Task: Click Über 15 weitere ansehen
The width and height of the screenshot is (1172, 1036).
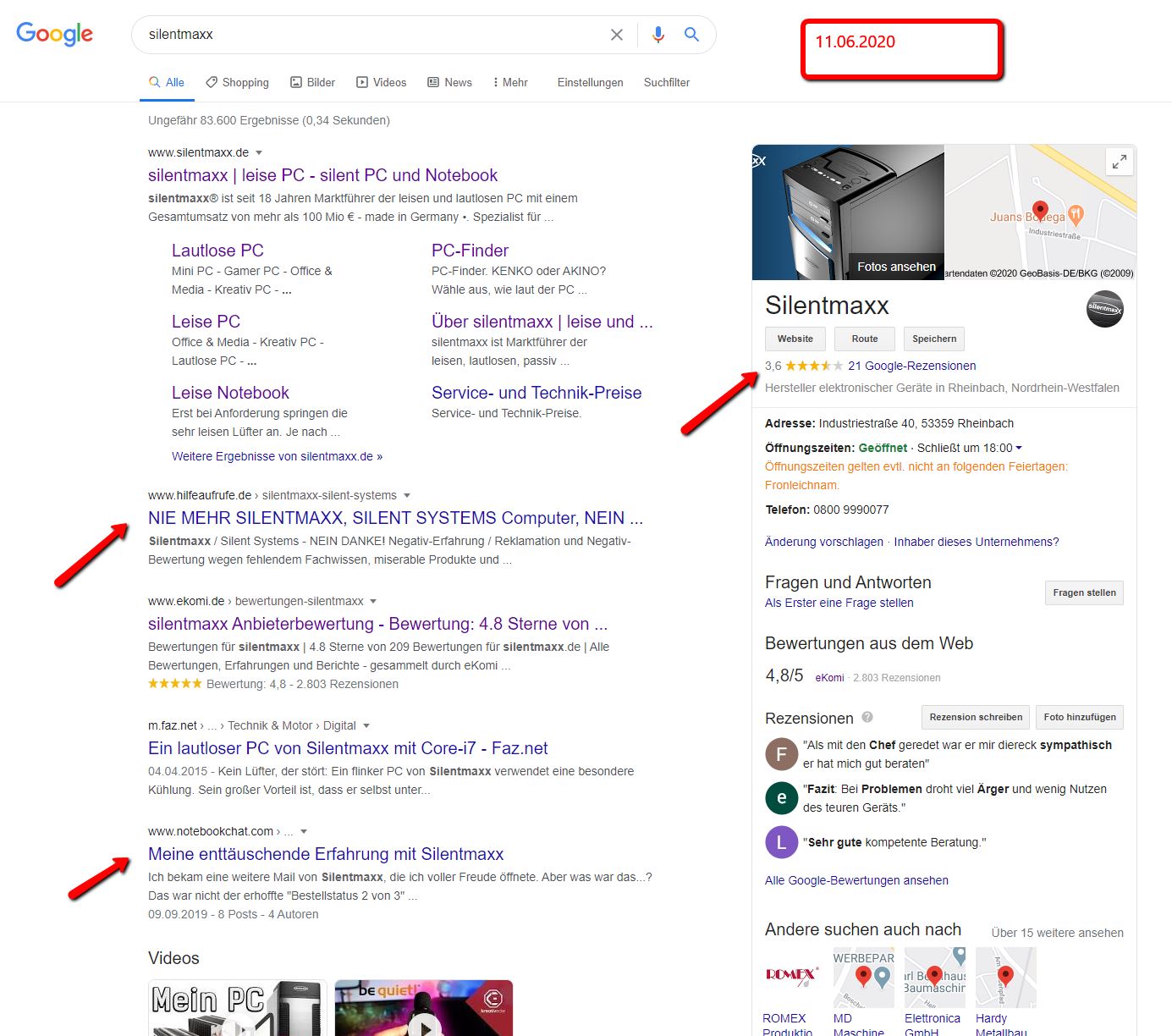Action: click(1057, 933)
